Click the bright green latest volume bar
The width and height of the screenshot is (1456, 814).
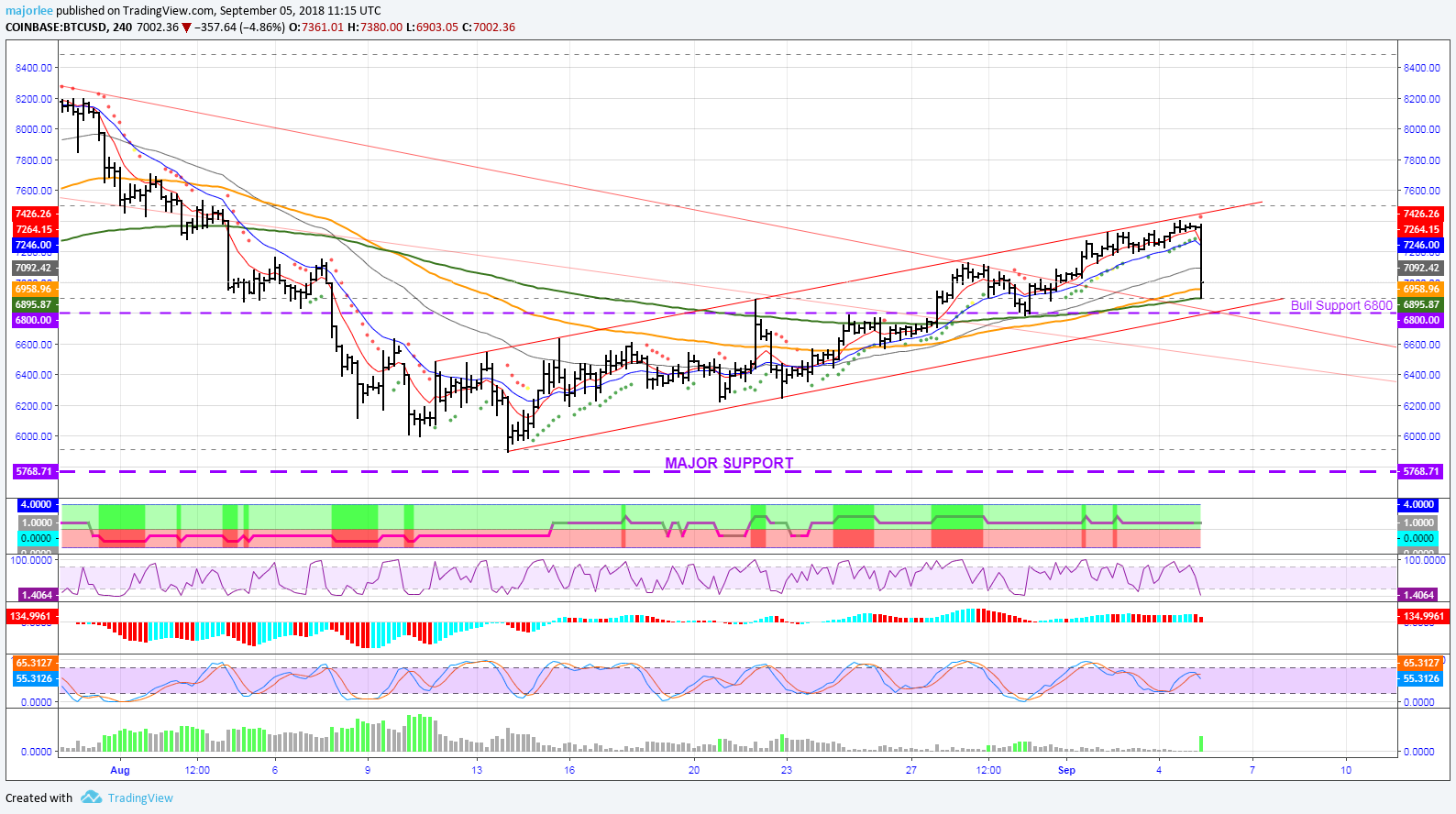pyautogui.click(x=1200, y=743)
